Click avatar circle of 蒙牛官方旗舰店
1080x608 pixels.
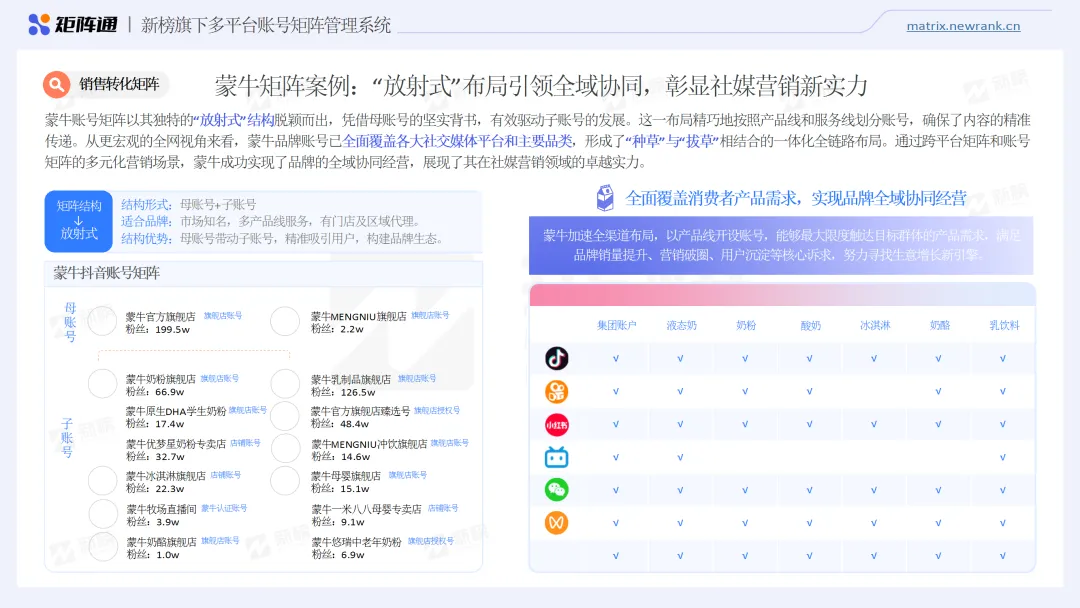[x=102, y=321]
